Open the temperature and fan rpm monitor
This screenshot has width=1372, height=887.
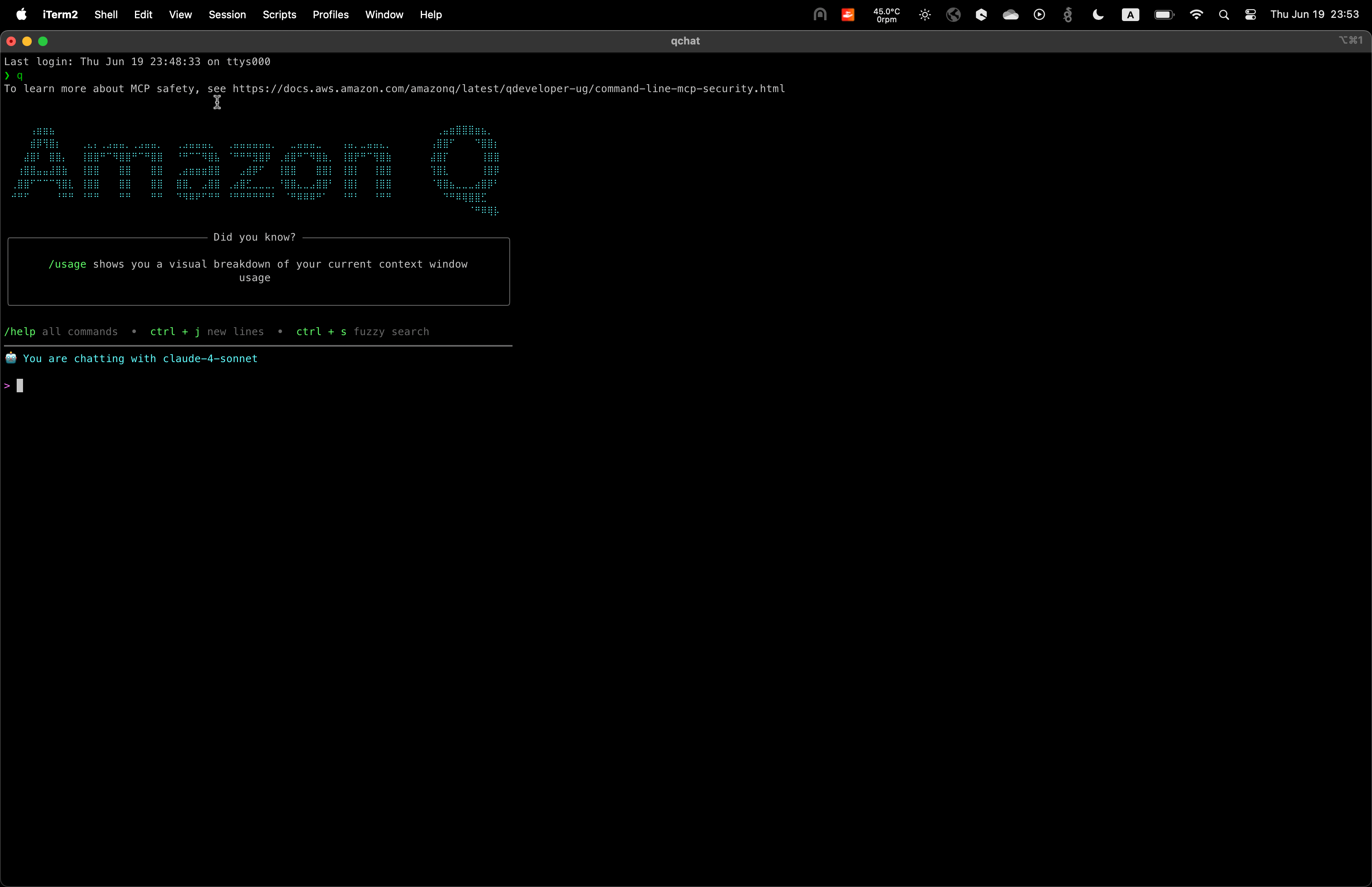coord(886,15)
